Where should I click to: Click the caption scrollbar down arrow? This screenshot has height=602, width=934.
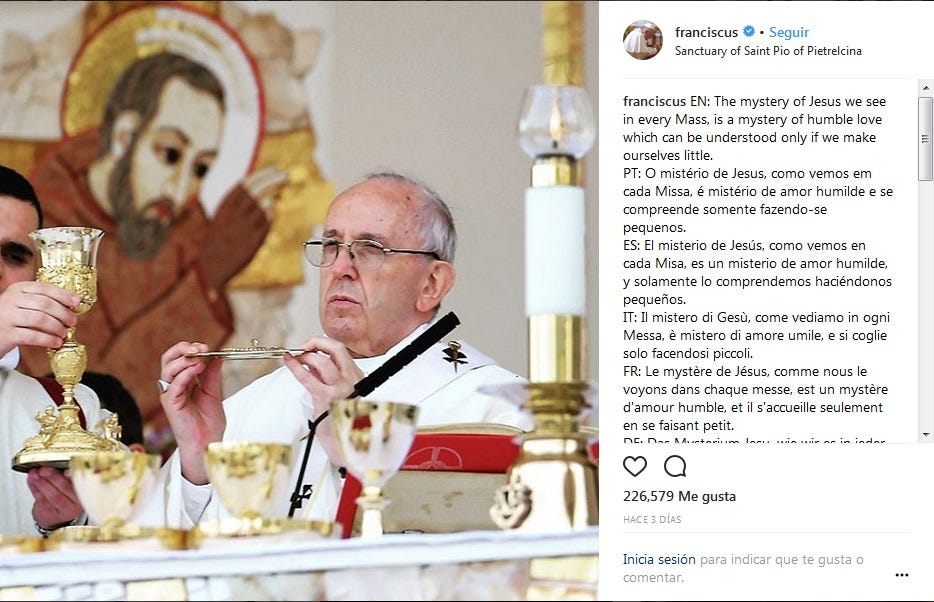925,435
